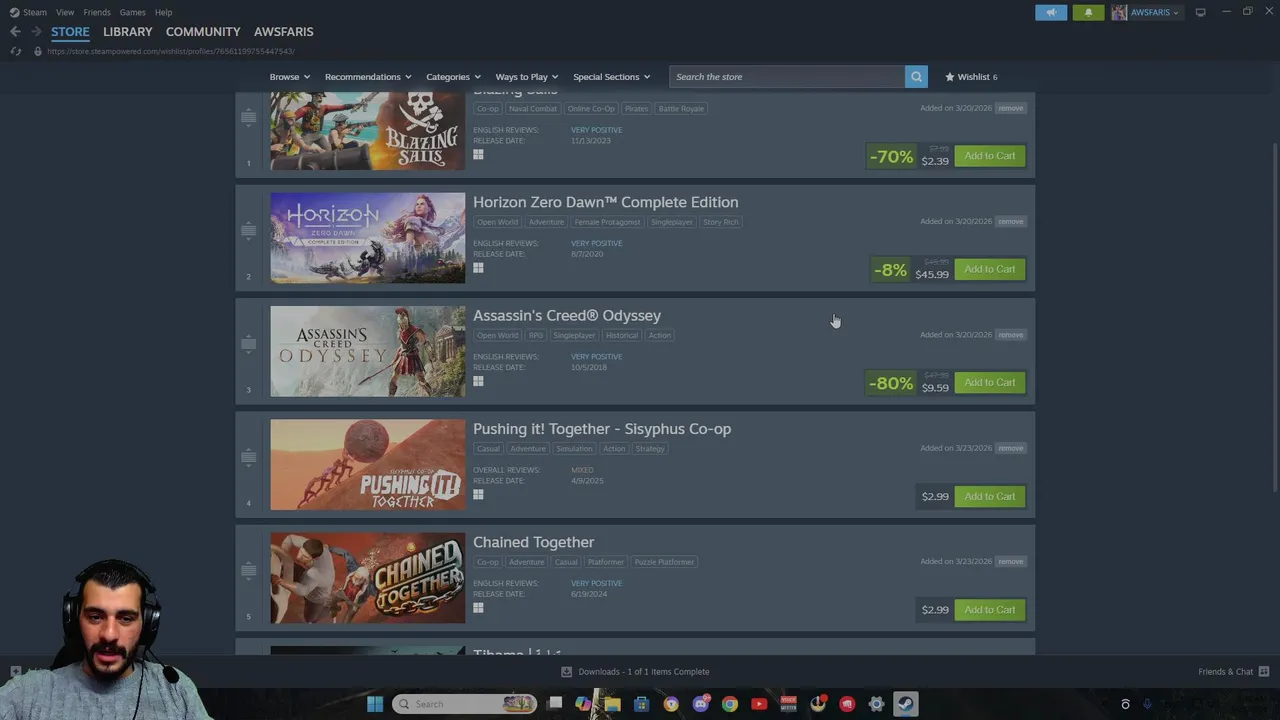
Task: Open the Wishlist 6 link
Action: tap(971, 77)
